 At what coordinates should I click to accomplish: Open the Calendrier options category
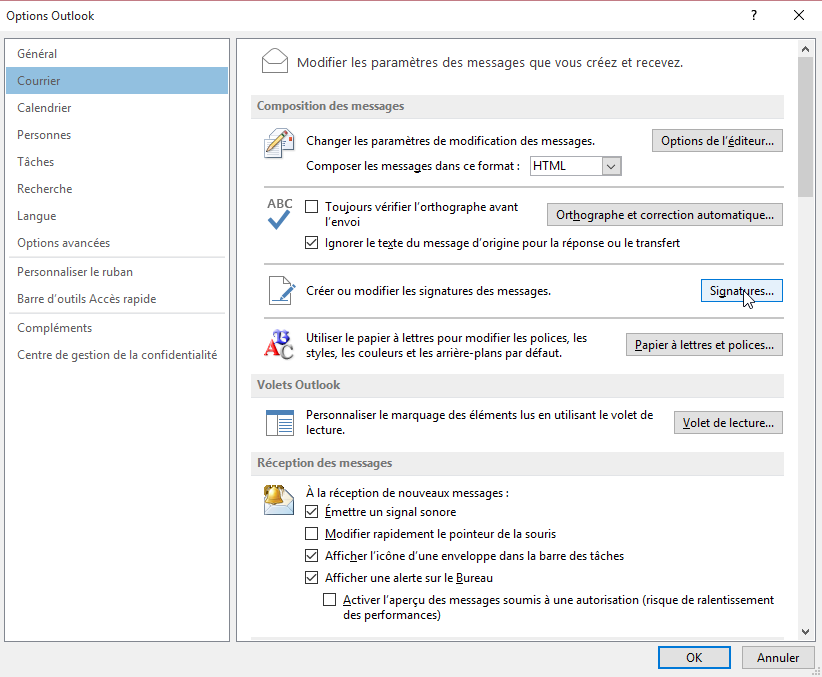[117, 108]
